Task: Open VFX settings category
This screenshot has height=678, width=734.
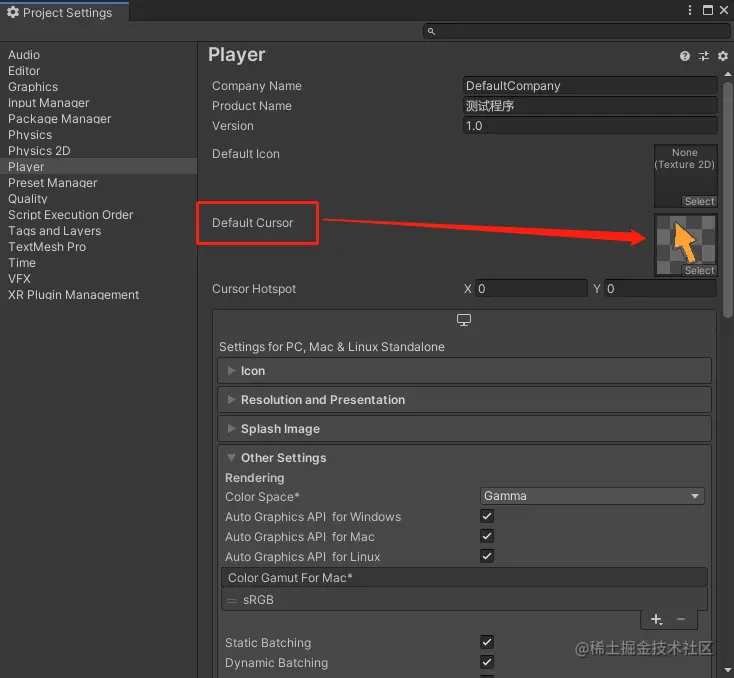Action: [98, 279]
